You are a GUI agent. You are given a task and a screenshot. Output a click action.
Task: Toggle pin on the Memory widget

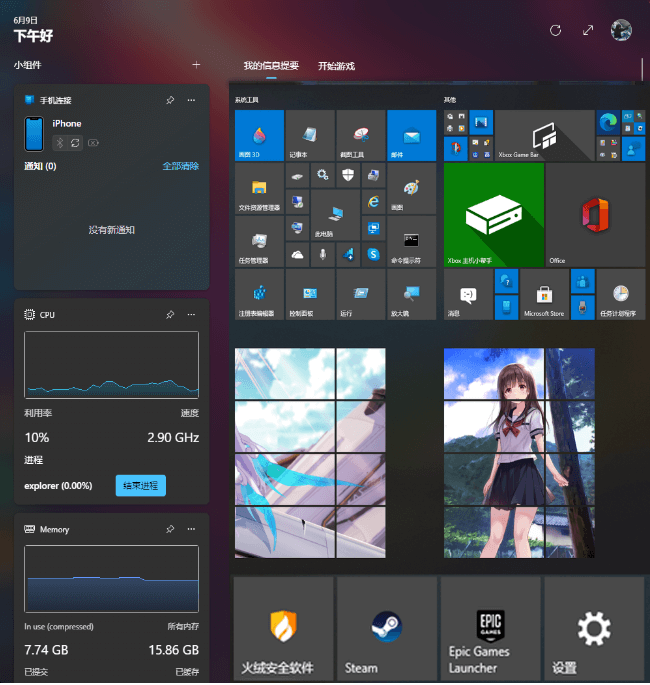pyautogui.click(x=170, y=529)
